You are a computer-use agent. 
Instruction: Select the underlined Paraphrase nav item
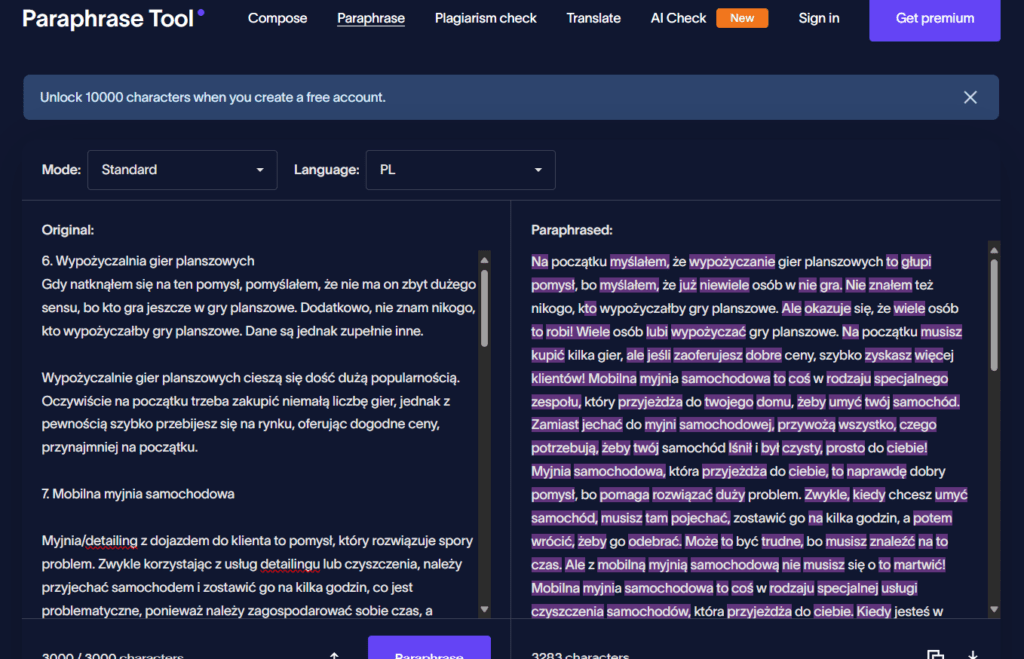(371, 18)
